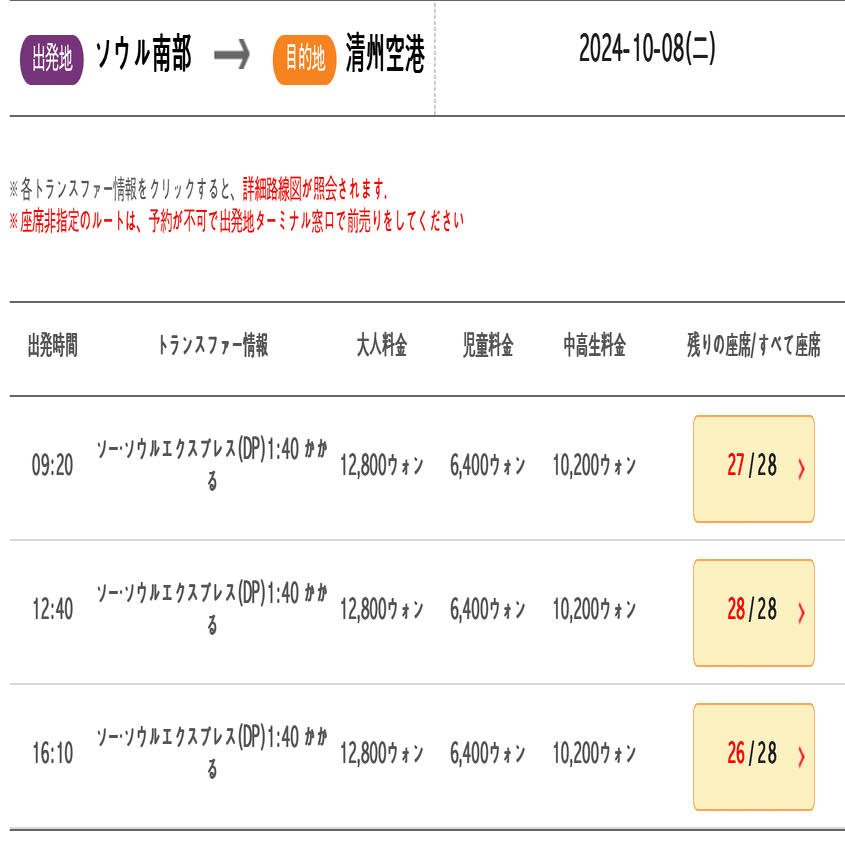Click the orange 目的地 destination badge
Viewport: 845px width, 845px height.
pos(304,59)
